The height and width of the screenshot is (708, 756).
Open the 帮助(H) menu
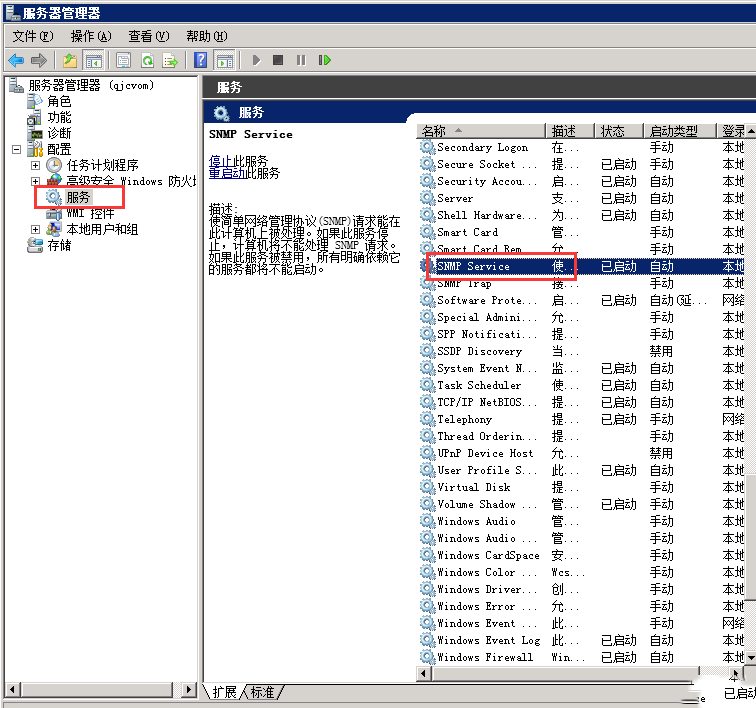(x=207, y=36)
